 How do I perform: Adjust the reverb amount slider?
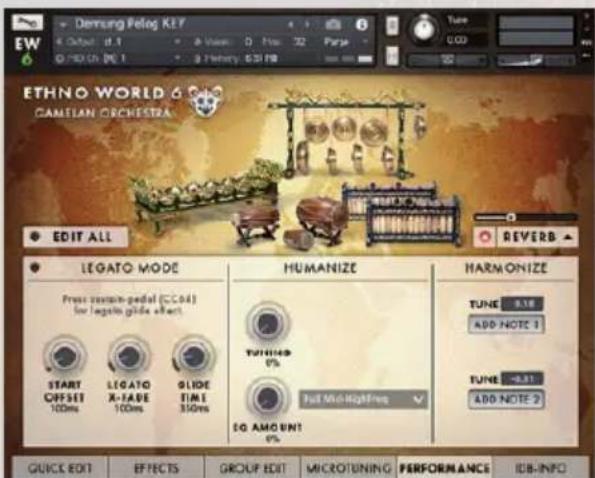point(526,217)
